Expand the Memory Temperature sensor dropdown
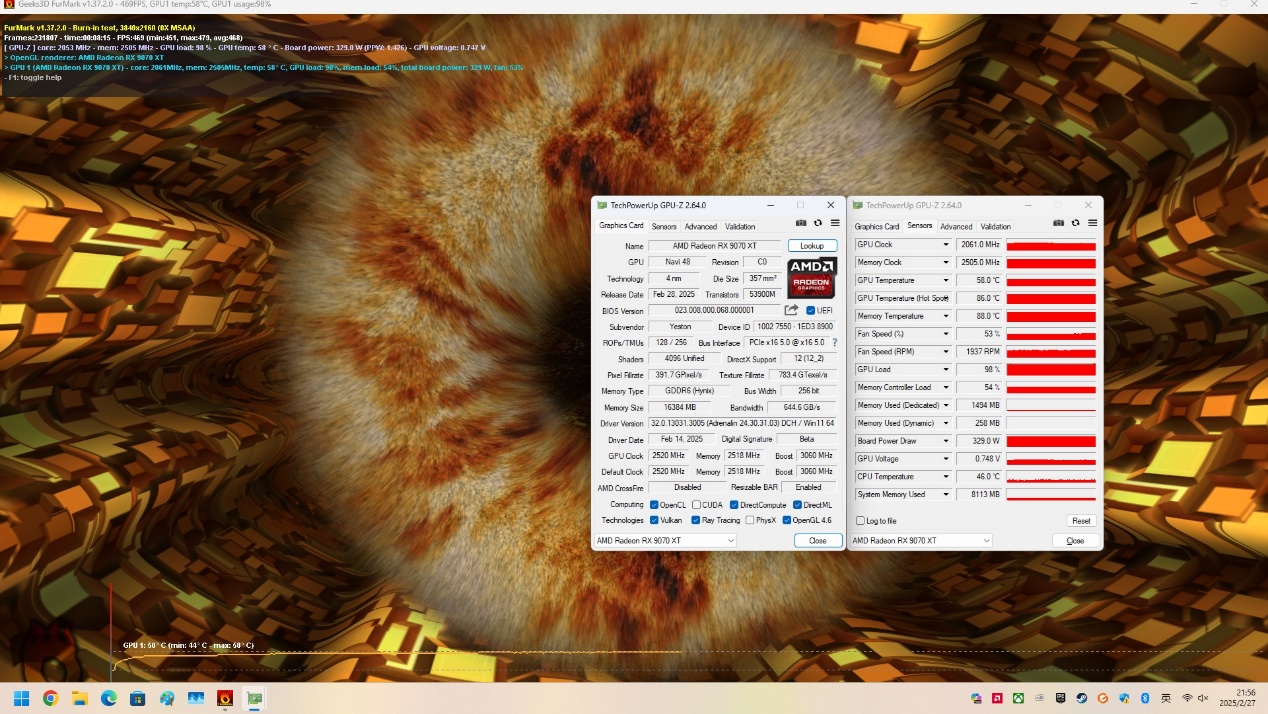This screenshot has width=1268, height=714. [x=946, y=316]
